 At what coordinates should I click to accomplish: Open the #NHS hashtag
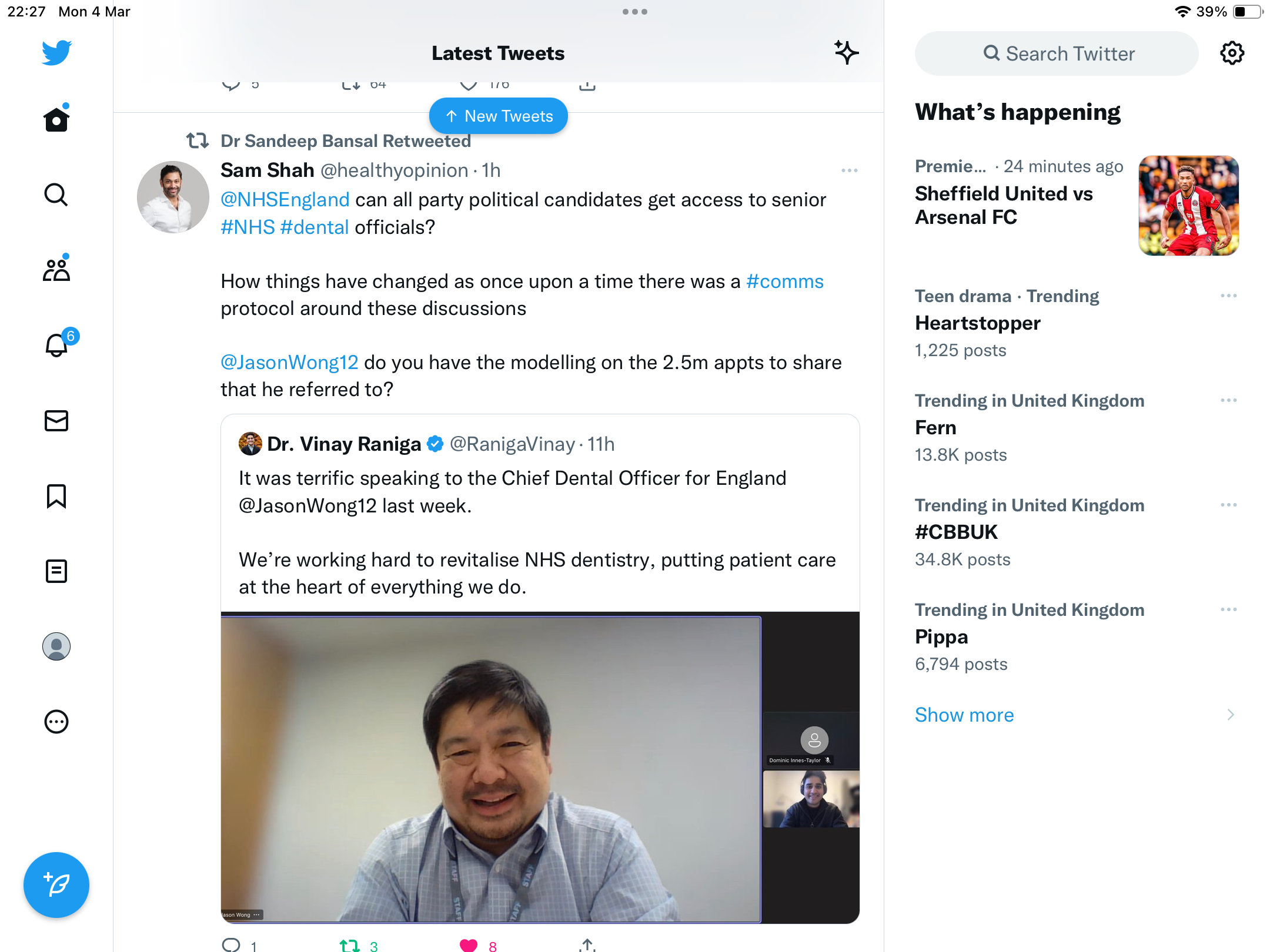(248, 227)
